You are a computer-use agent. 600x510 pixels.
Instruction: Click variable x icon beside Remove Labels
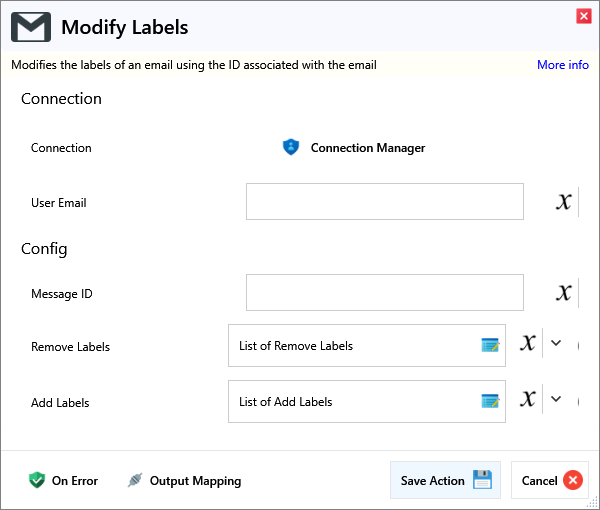coord(528,344)
